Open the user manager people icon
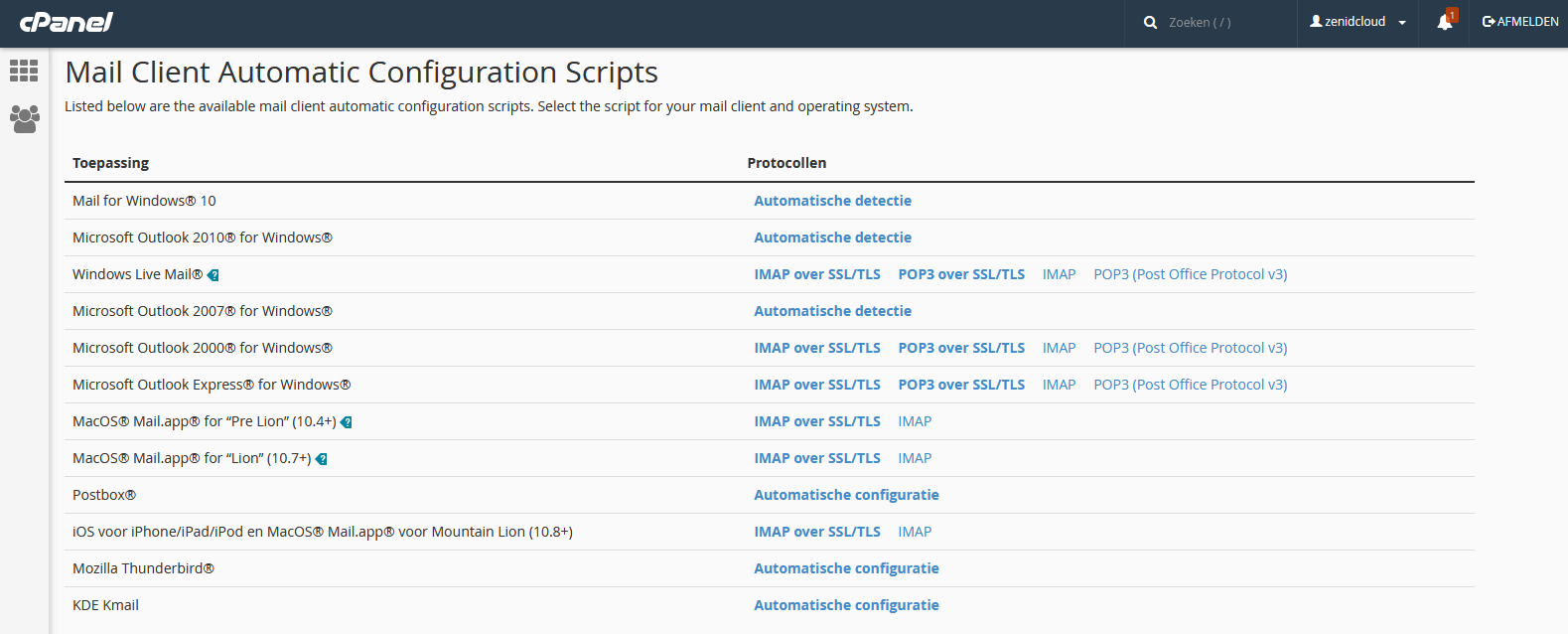Viewport: 1568px width, 634px height. (x=24, y=119)
